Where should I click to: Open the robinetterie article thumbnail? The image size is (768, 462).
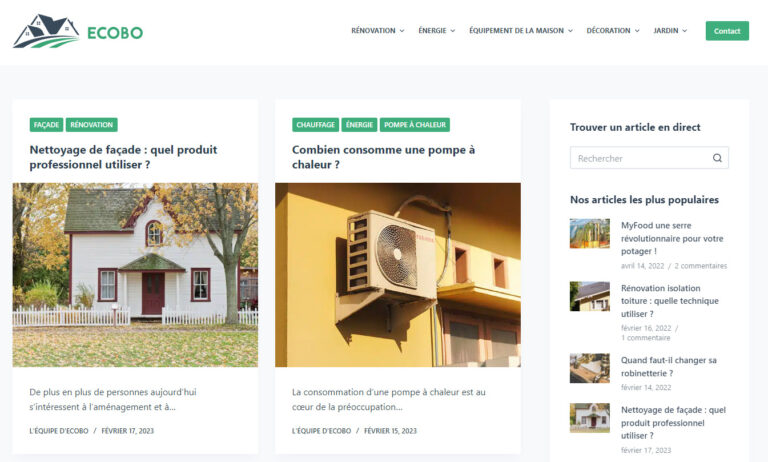pyautogui.click(x=590, y=368)
